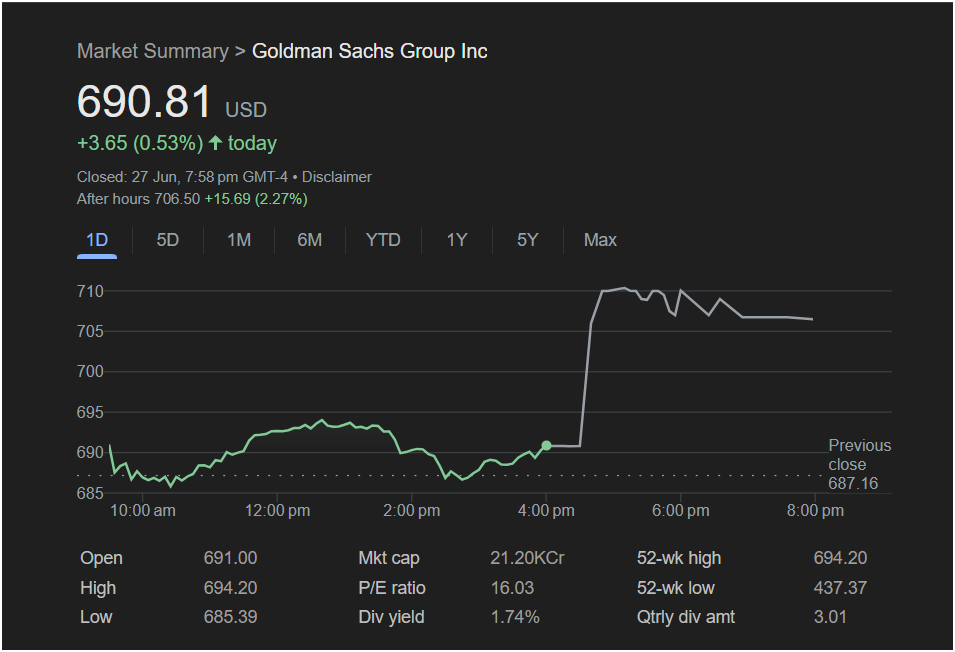Open the 1M chart range
Screen dimensions: 955x652
(239, 240)
